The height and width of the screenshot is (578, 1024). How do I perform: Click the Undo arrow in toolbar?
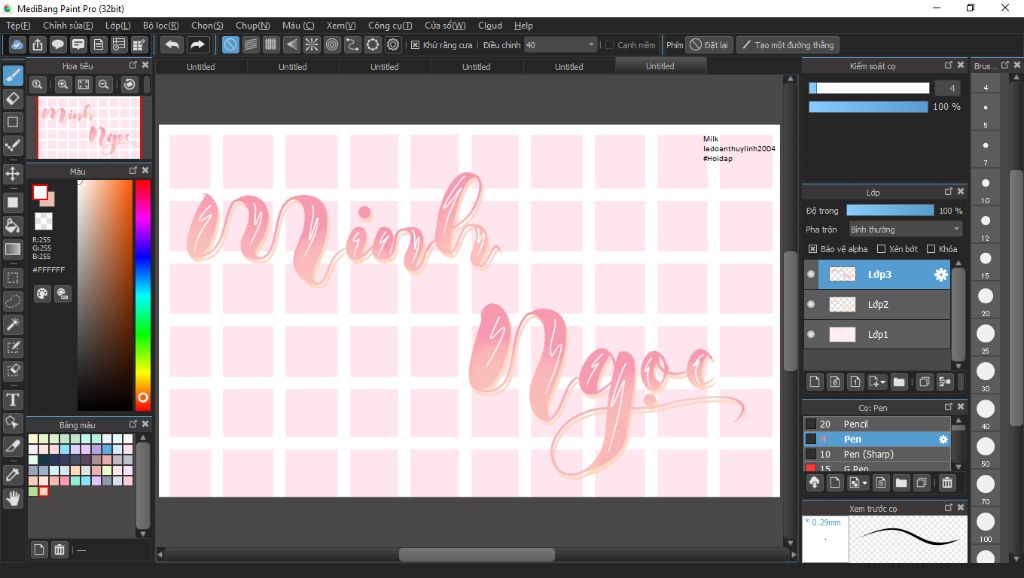pyautogui.click(x=172, y=44)
